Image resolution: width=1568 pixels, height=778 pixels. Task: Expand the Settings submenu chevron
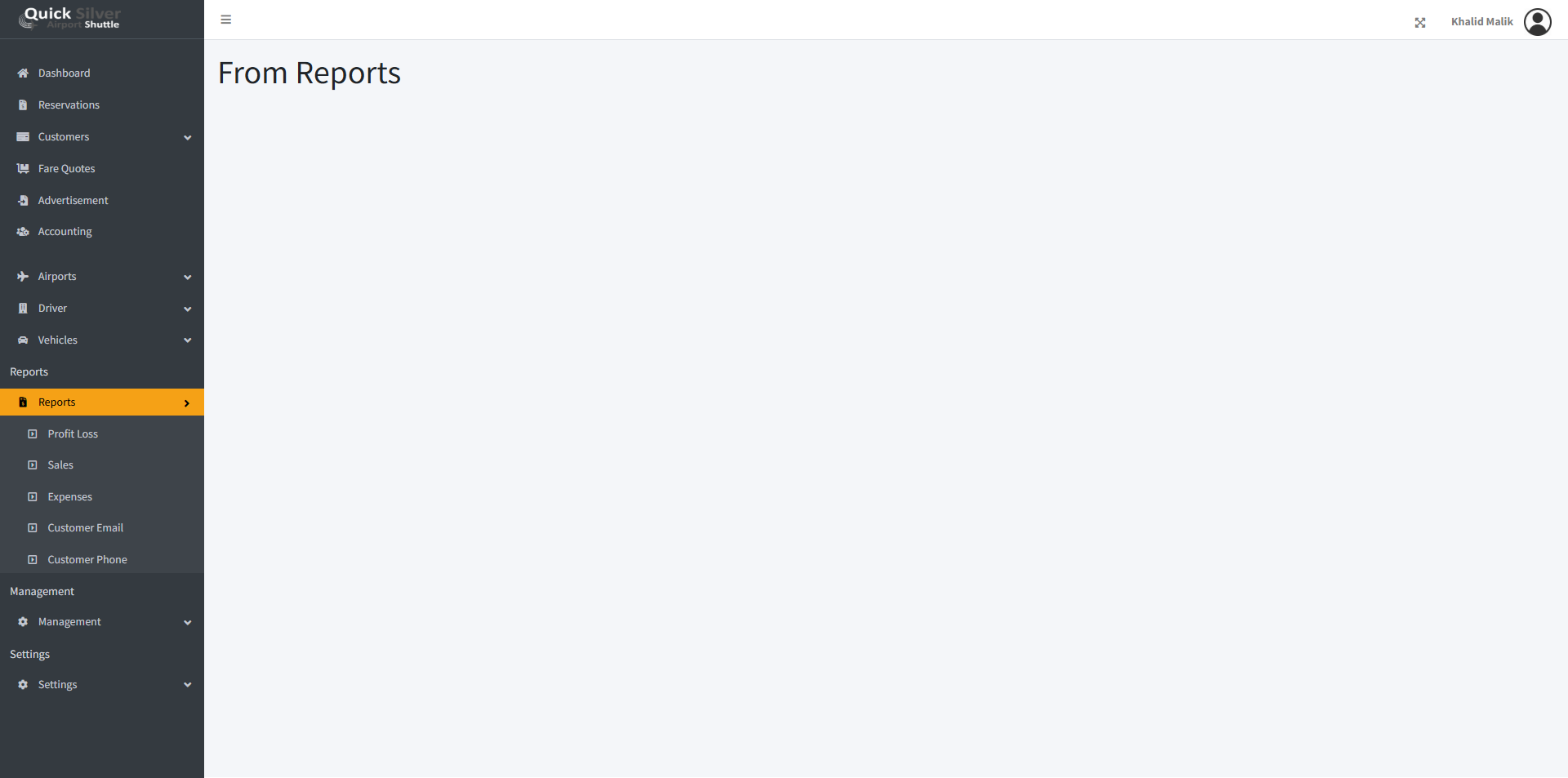tap(188, 685)
